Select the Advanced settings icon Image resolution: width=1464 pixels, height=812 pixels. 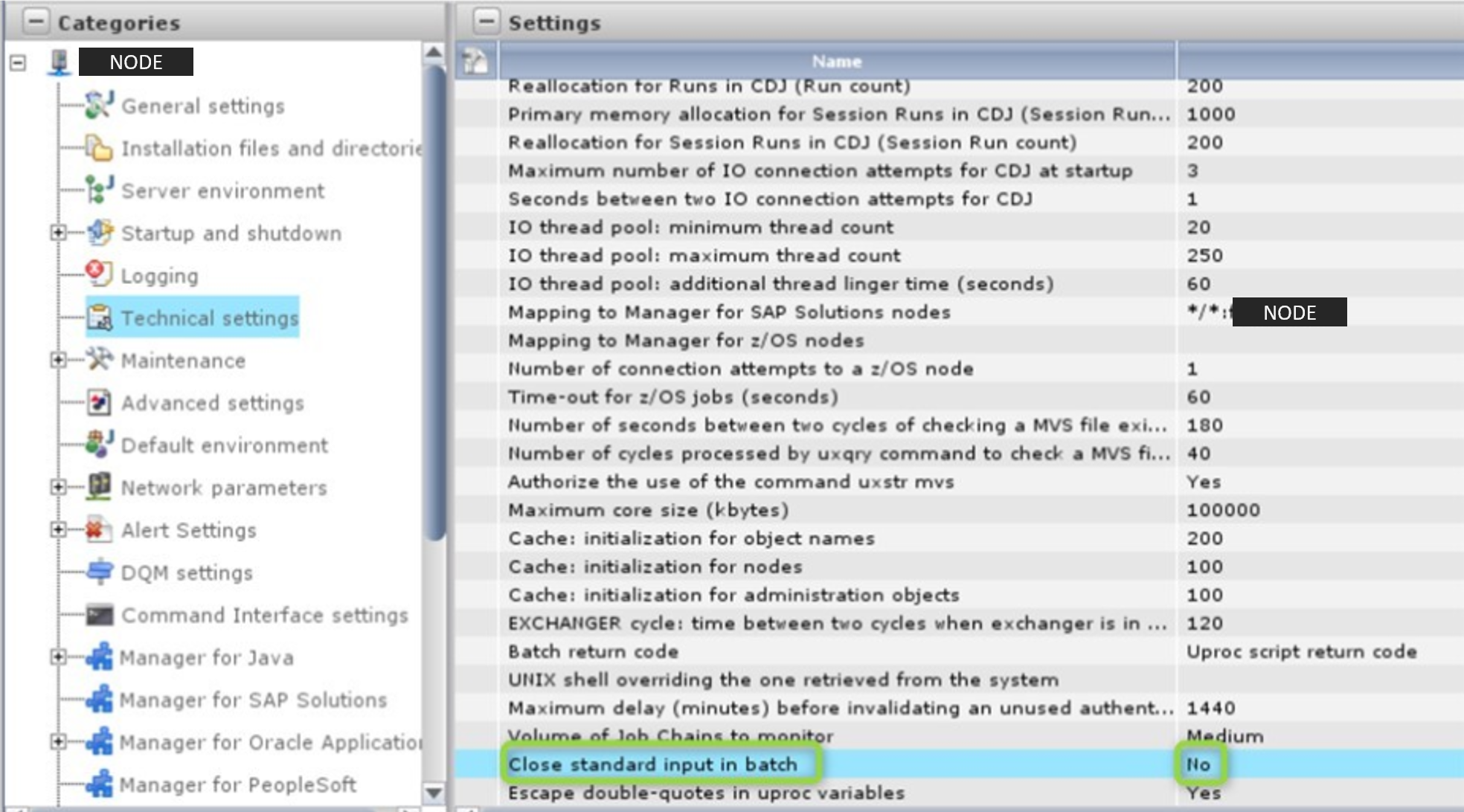click(x=98, y=402)
